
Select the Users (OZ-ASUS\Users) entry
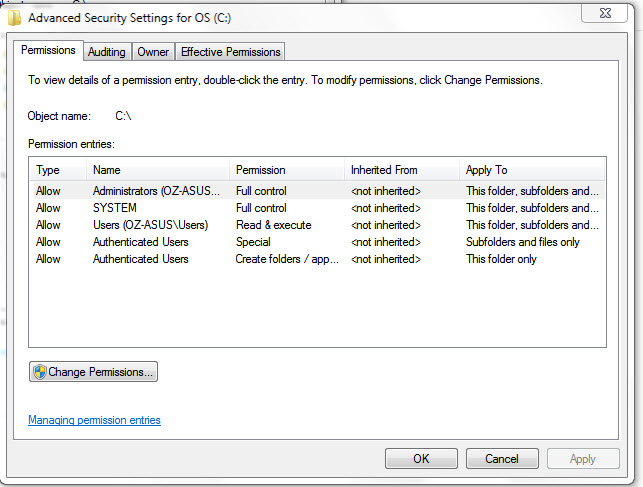tap(317, 225)
